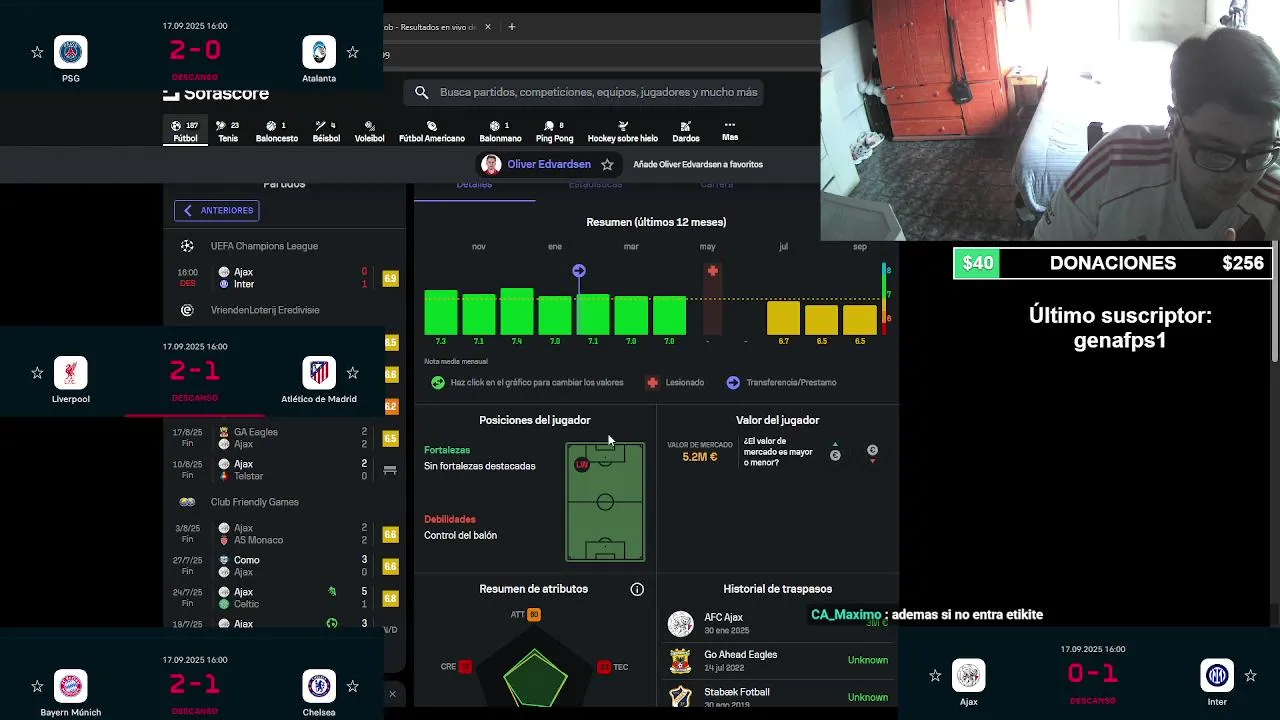Expand the Mas sports menu
The image size is (1280, 720).
click(730, 131)
